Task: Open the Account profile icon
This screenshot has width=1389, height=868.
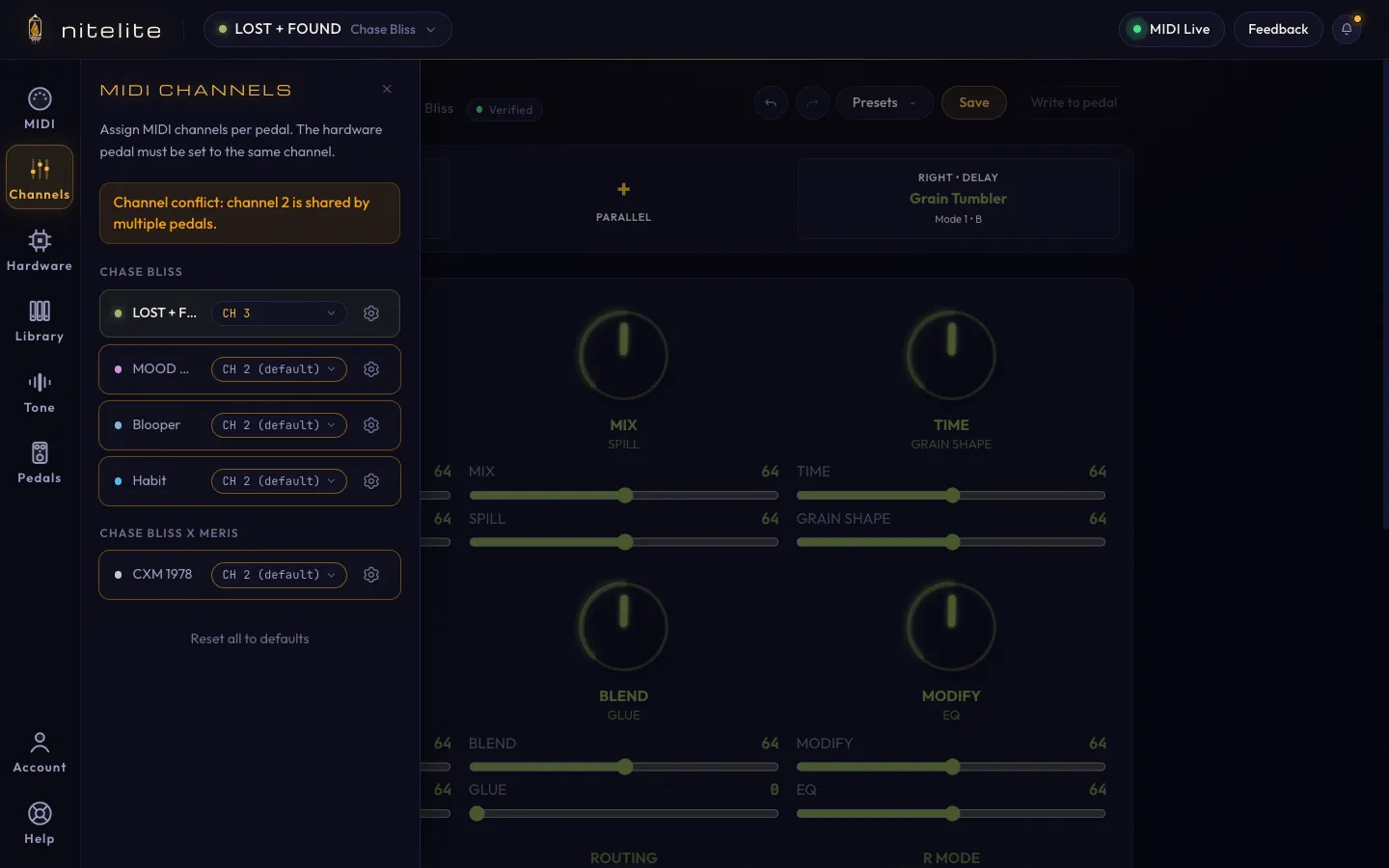Action: tap(40, 751)
